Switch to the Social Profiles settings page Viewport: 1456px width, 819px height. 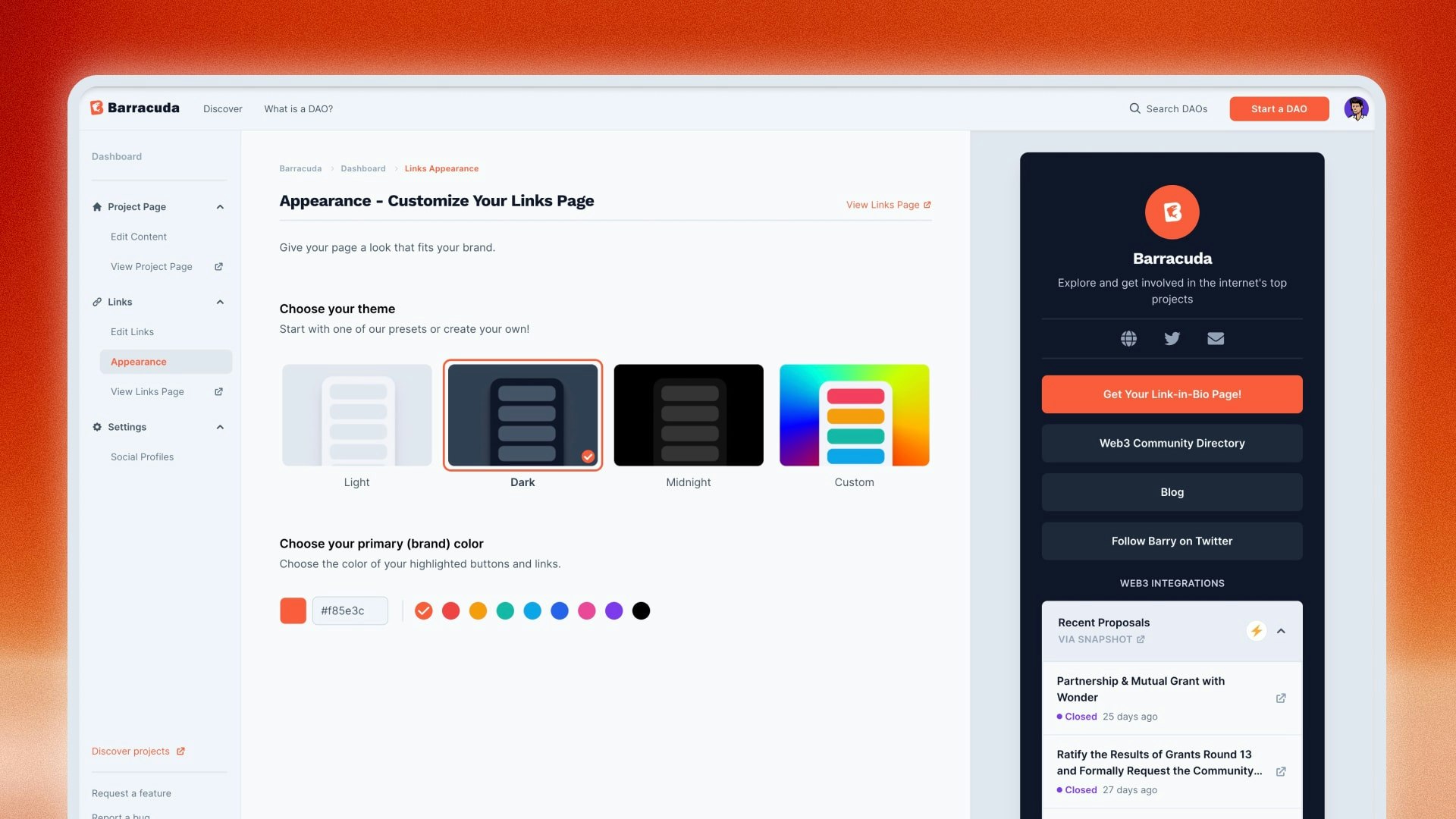click(142, 457)
